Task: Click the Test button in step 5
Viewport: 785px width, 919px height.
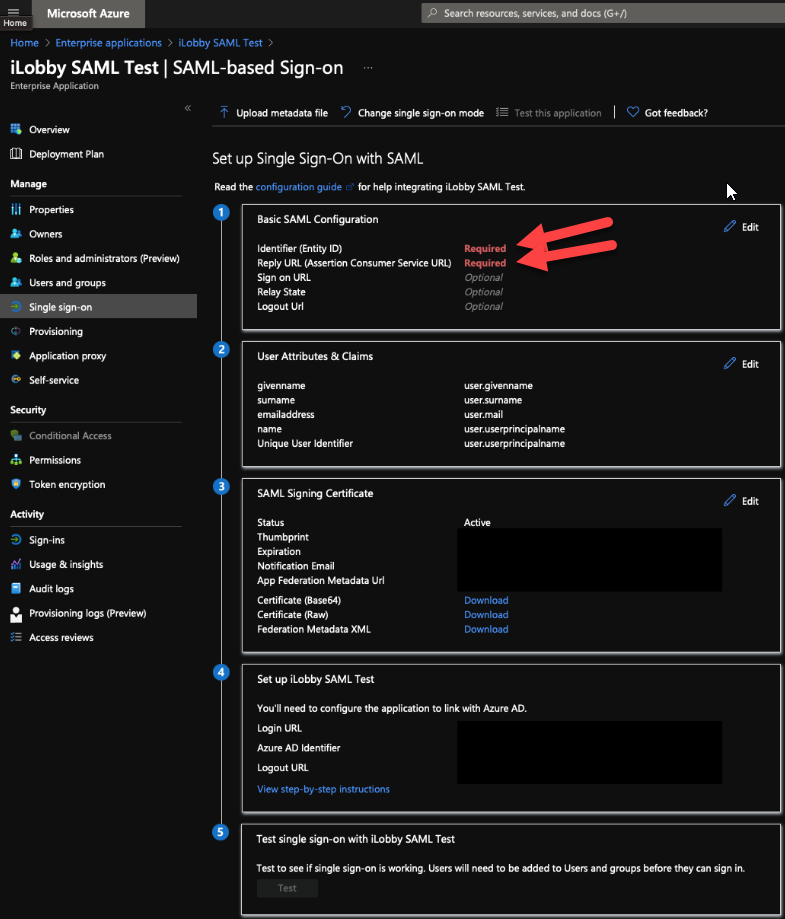Action: 287,888
